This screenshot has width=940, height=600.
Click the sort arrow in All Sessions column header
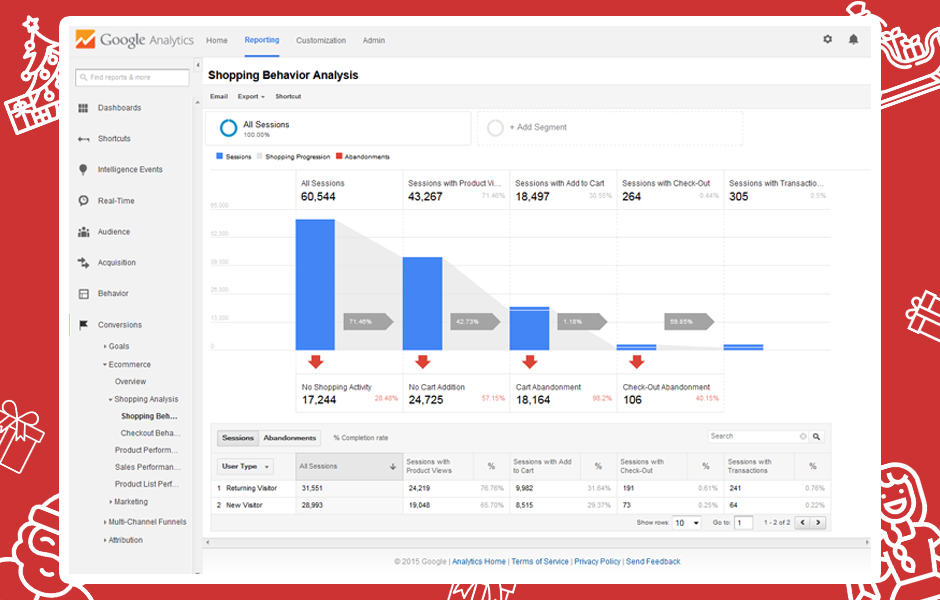point(393,467)
